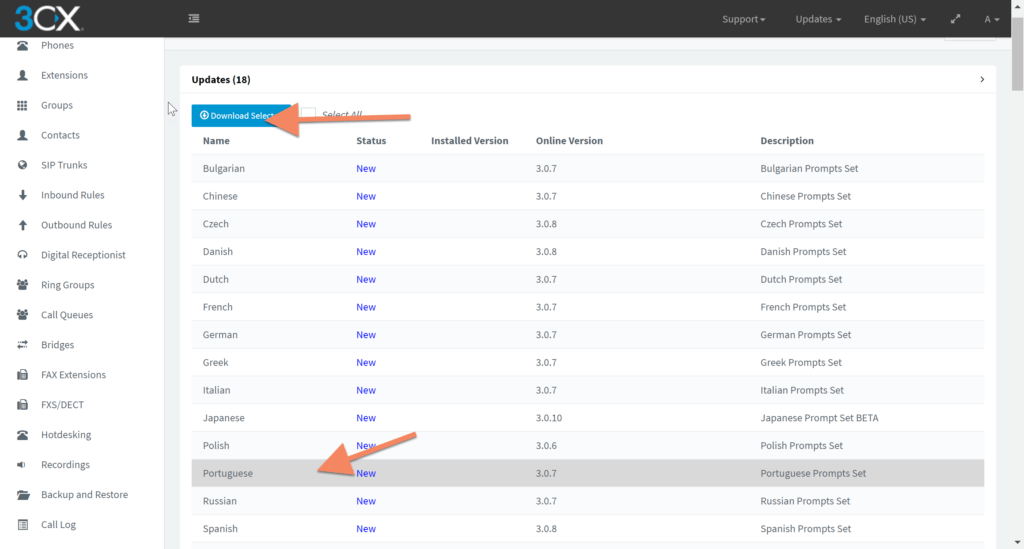Click the Backup and Restore folder icon
Screen dimensions: 1024x549
(x=23, y=495)
